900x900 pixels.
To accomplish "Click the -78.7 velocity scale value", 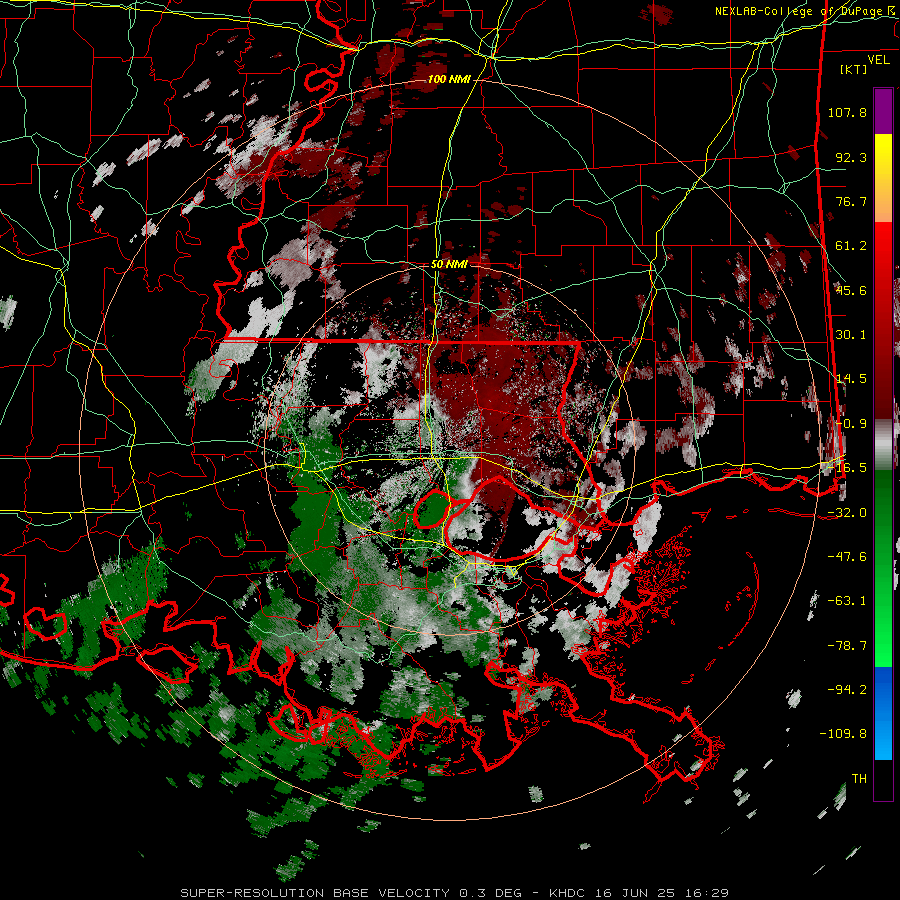I will tap(847, 646).
